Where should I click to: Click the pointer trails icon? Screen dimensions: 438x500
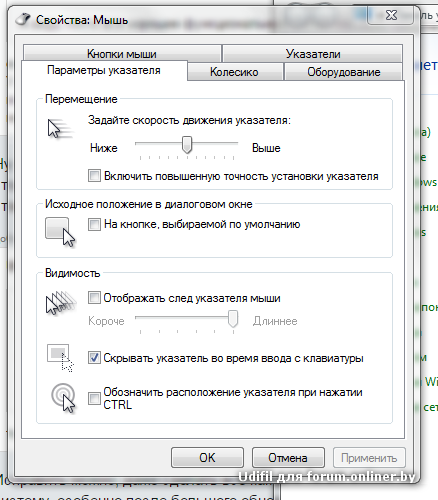[61, 303]
